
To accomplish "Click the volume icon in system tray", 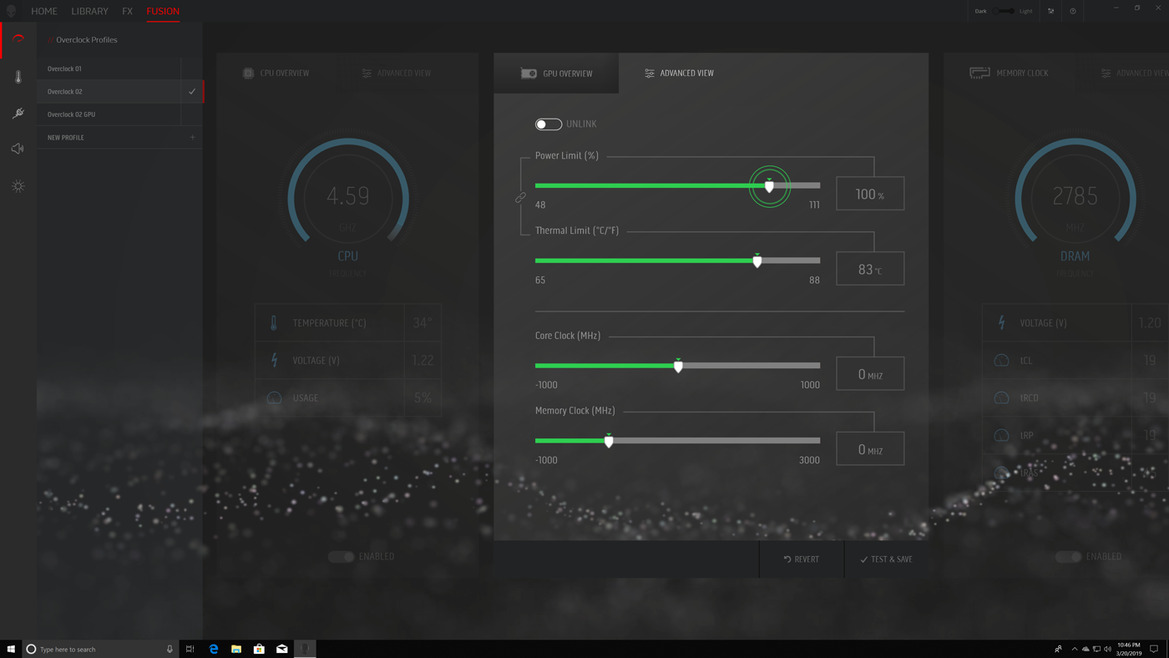I will [1107, 649].
